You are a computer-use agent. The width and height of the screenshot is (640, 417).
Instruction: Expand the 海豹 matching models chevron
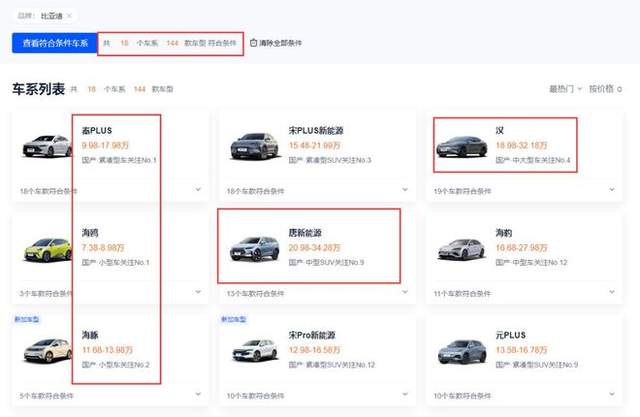612,292
